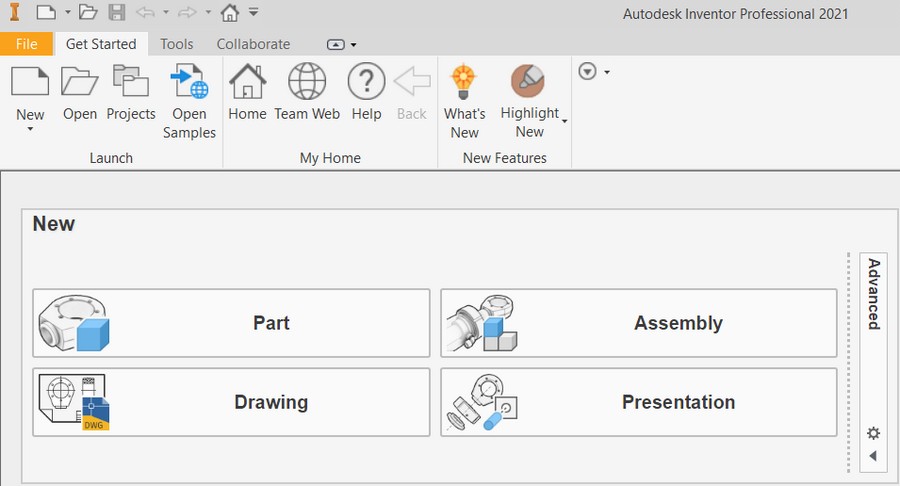Switch to the Get Started tab

tap(101, 44)
